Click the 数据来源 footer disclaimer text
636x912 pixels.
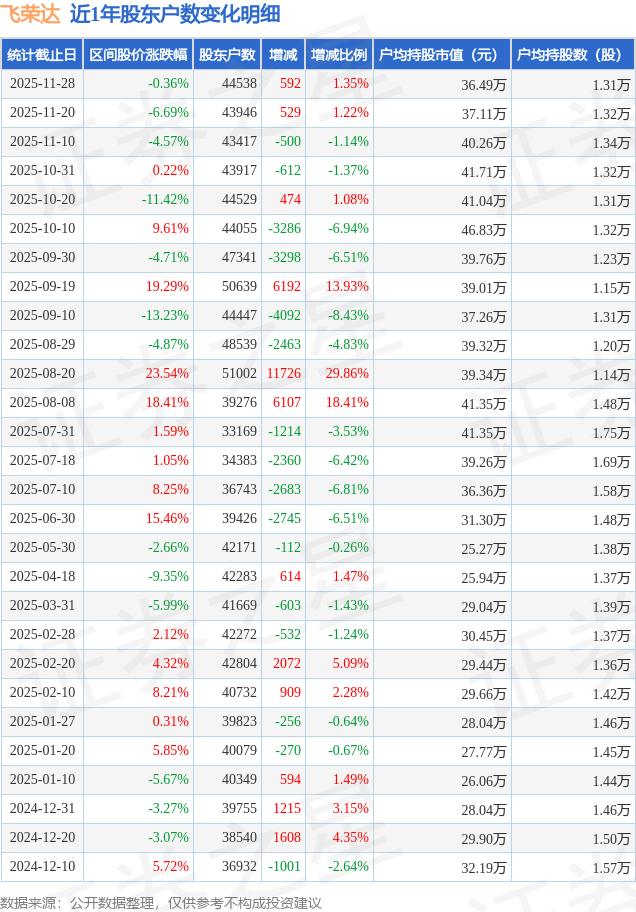pyautogui.click(x=161, y=902)
